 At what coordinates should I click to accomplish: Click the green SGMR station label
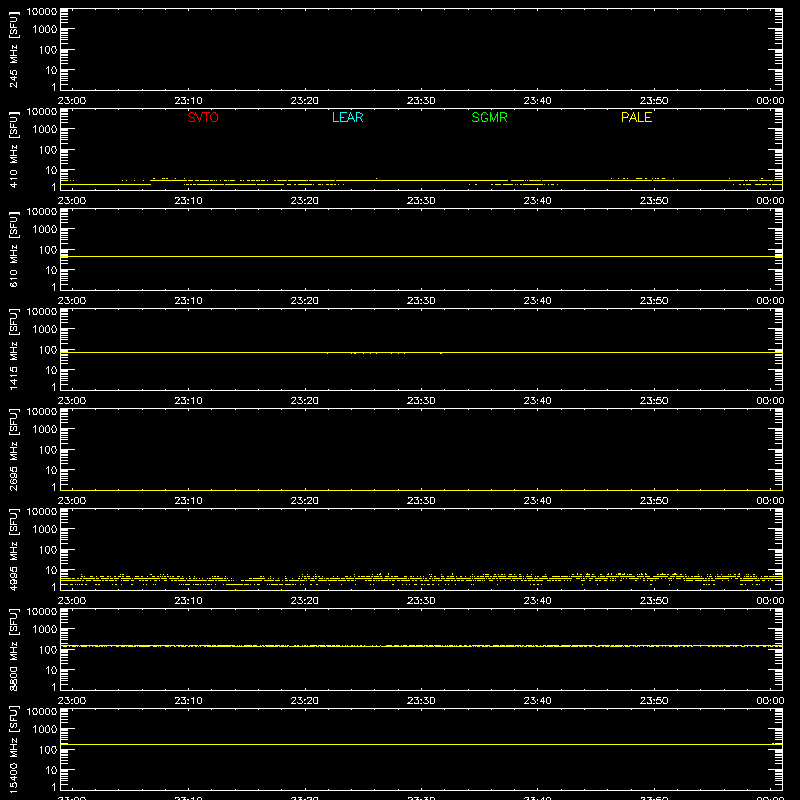tap(489, 117)
